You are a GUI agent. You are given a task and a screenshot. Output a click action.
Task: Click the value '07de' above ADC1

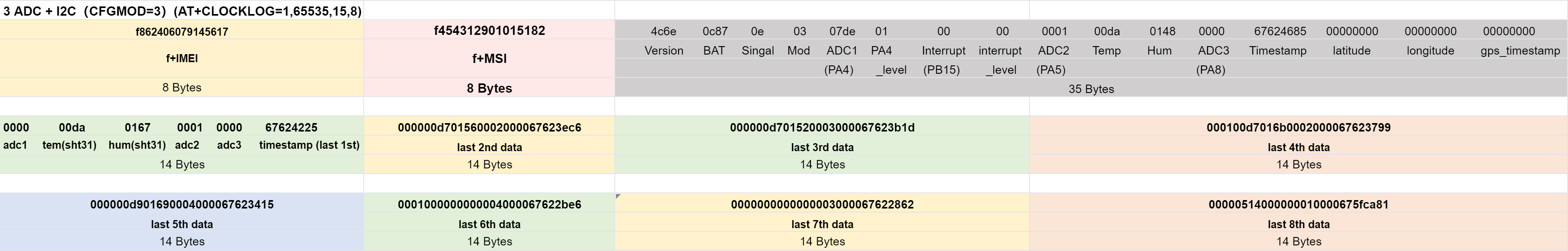pos(843,31)
